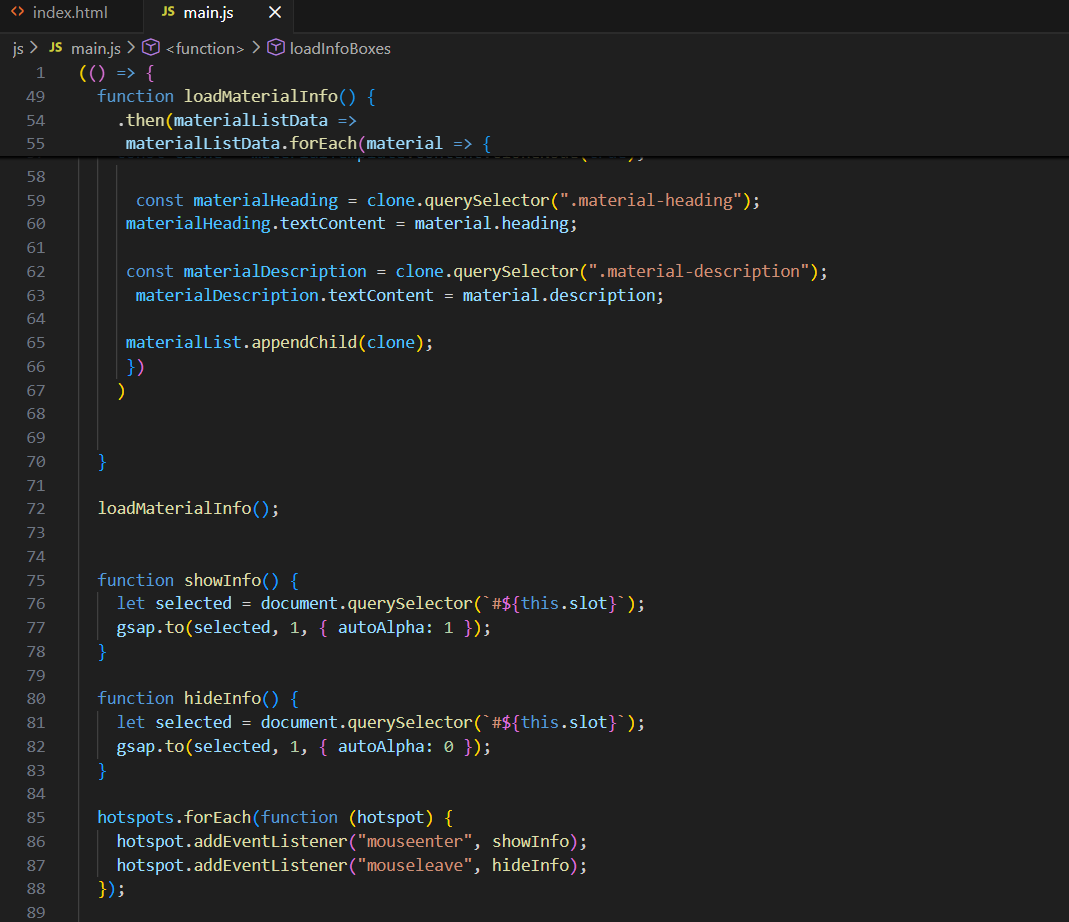This screenshot has width=1069, height=922.
Task: Click the template string on line 76
Action: point(554,604)
